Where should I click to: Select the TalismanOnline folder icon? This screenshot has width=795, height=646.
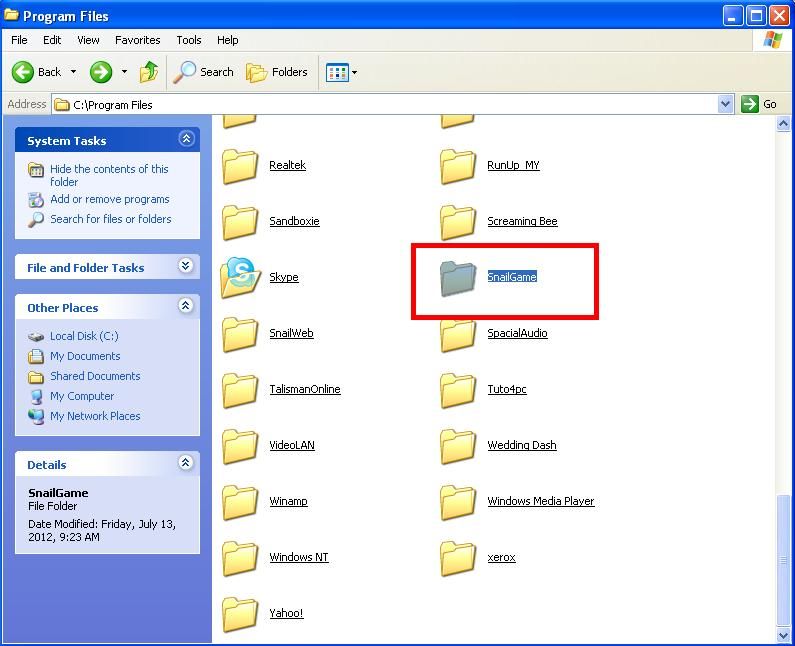click(x=240, y=390)
